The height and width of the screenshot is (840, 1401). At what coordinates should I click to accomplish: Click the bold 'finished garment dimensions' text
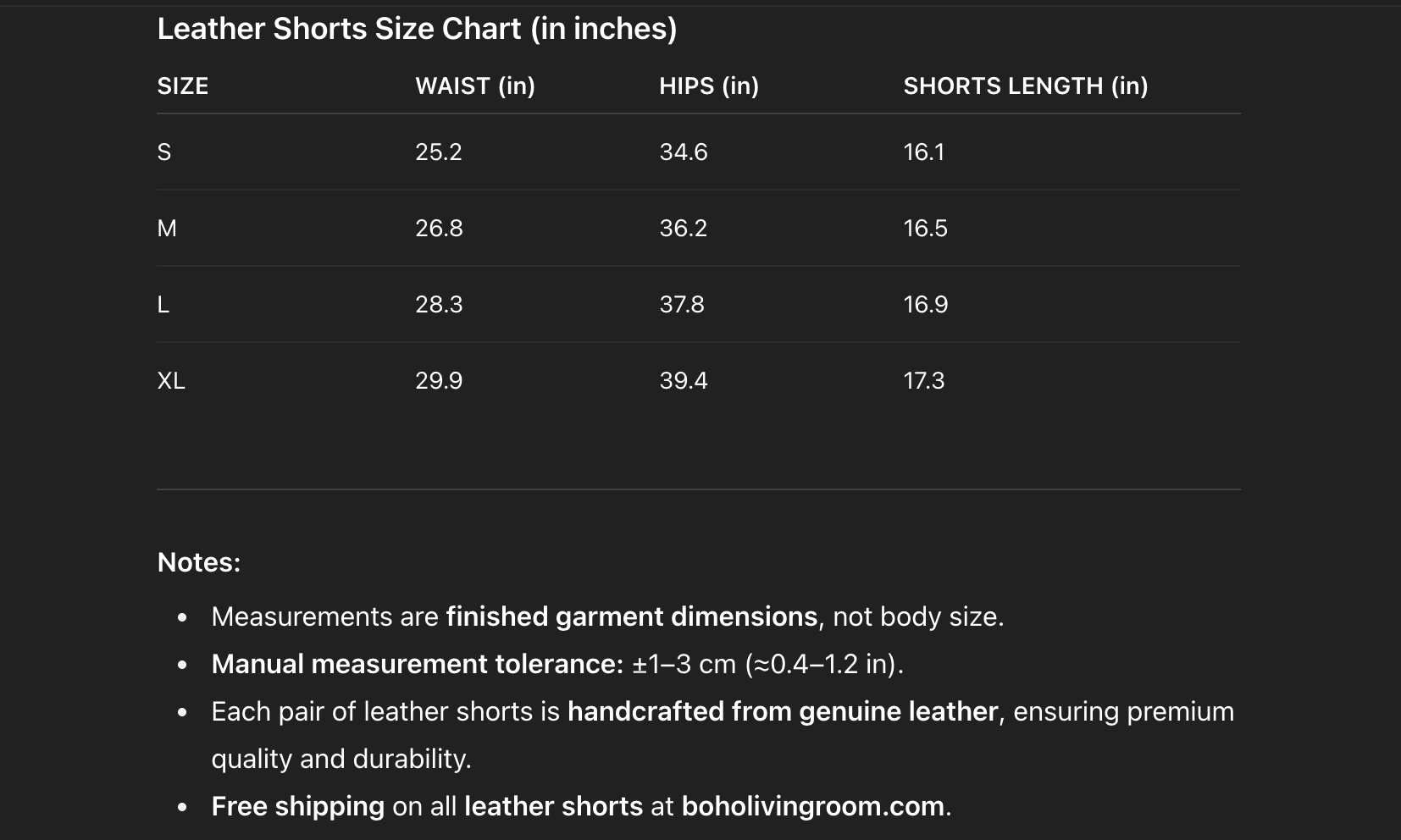[631, 616]
